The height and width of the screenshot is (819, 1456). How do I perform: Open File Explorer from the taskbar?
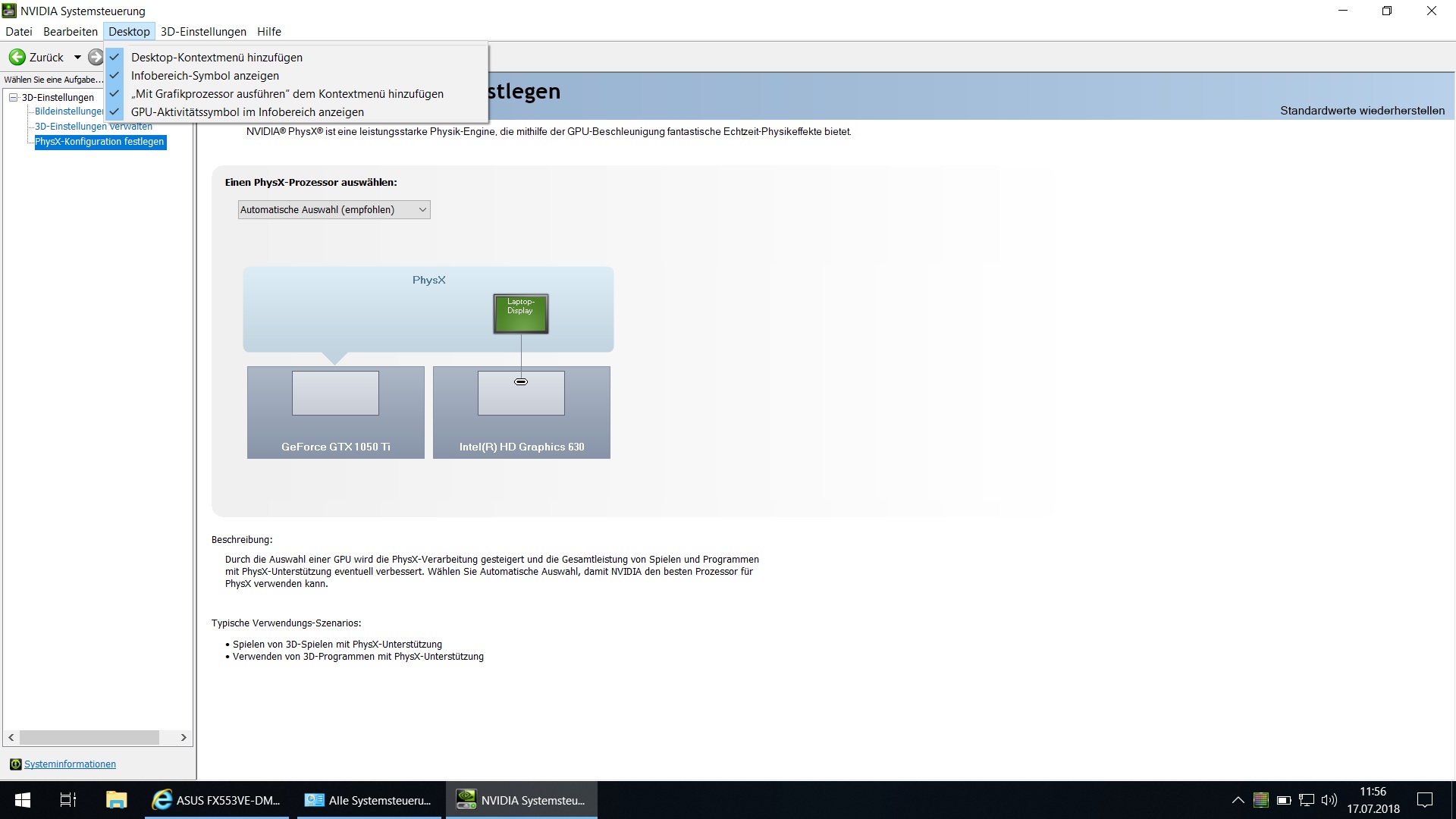pos(116,800)
